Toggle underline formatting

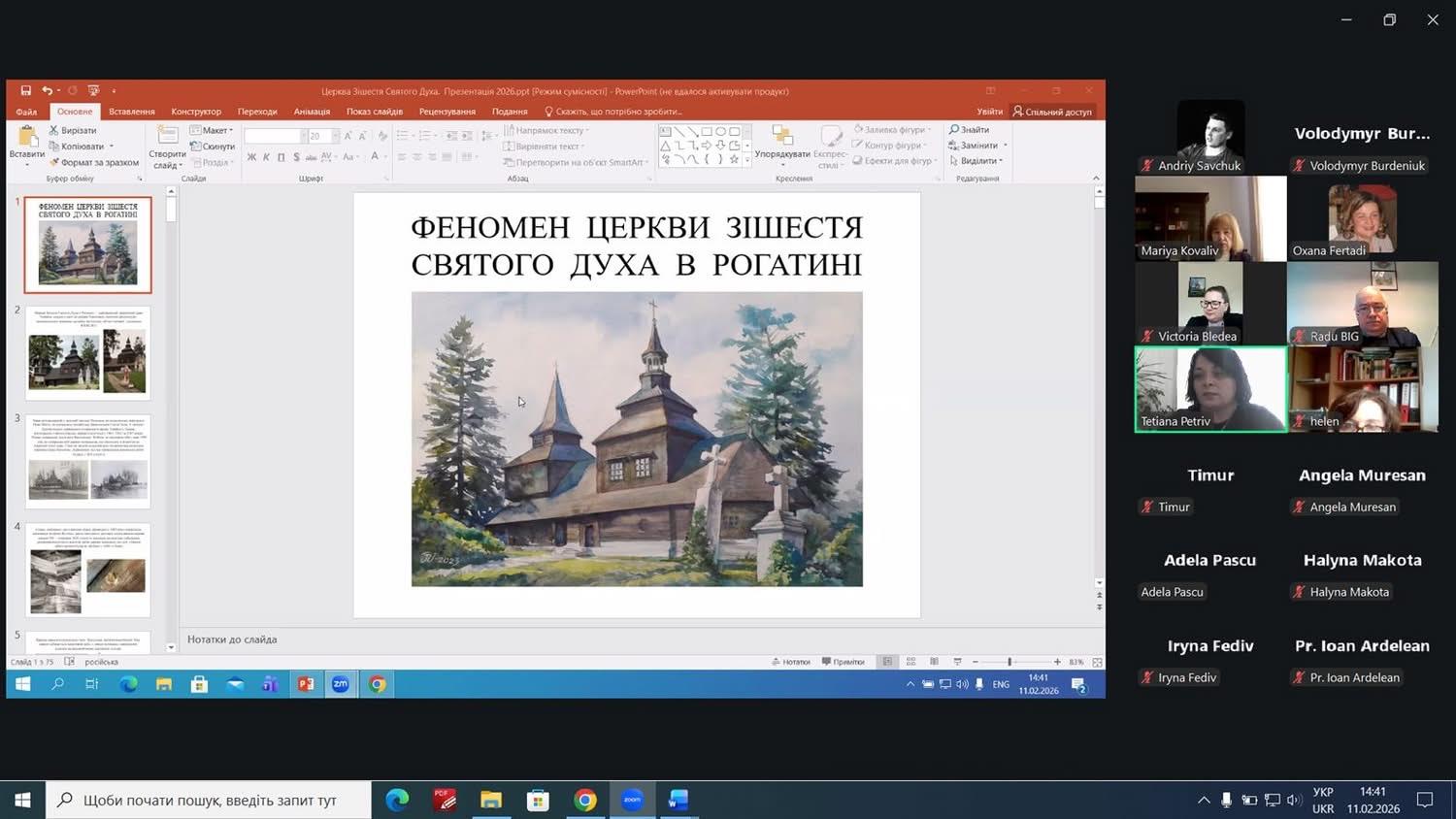pyautogui.click(x=281, y=156)
